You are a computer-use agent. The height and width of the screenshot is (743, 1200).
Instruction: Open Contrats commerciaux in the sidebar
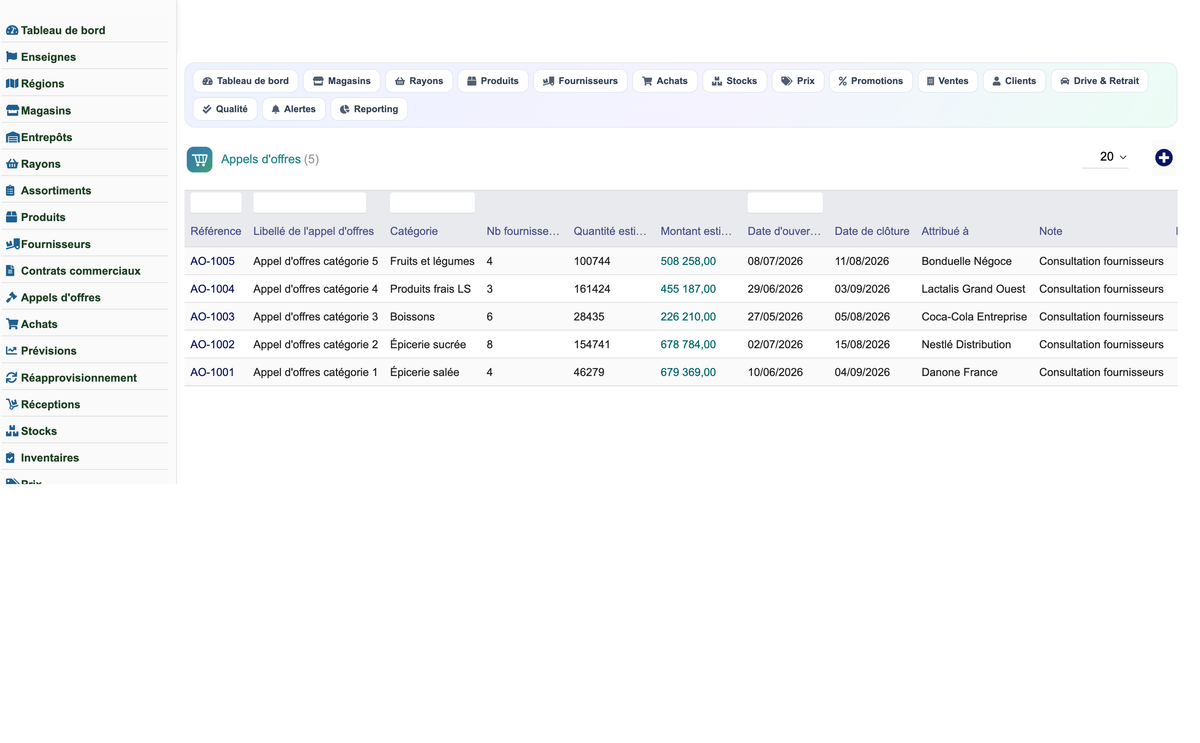(73, 271)
